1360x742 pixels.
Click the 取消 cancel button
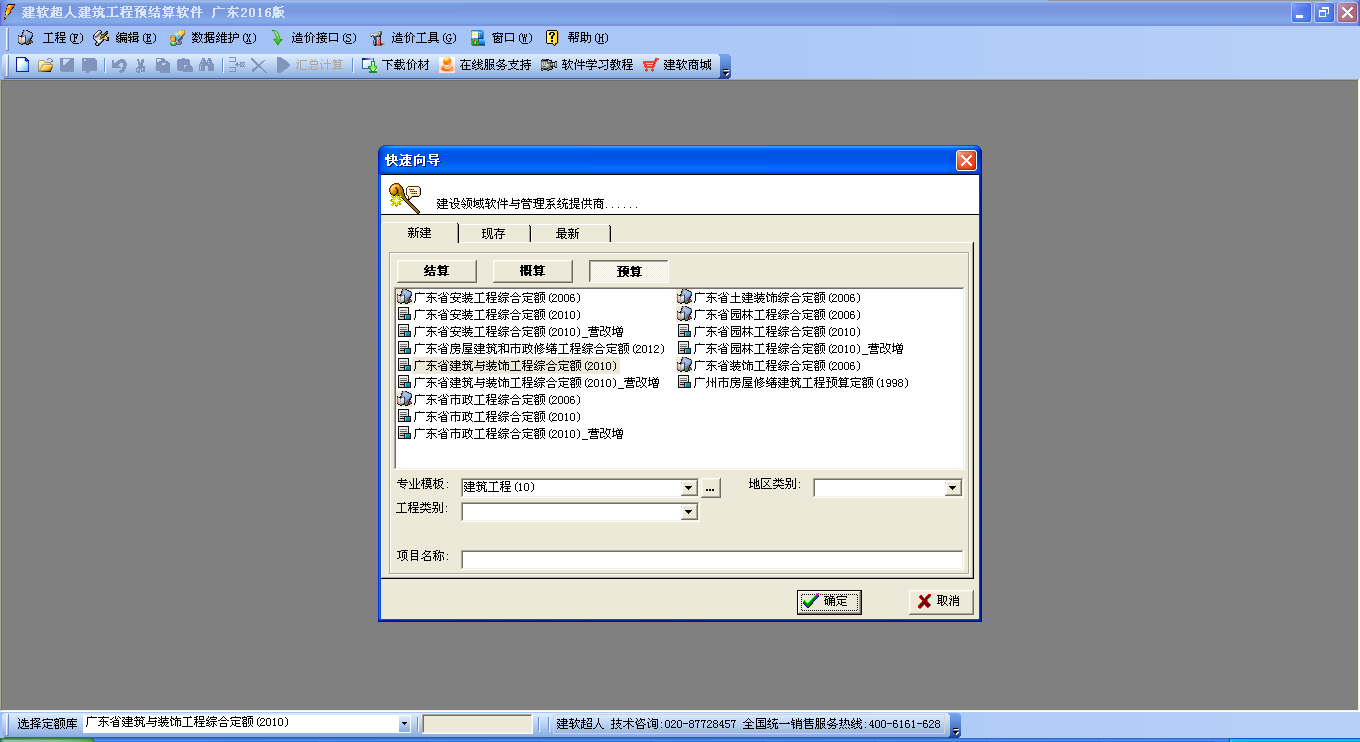coord(941,601)
